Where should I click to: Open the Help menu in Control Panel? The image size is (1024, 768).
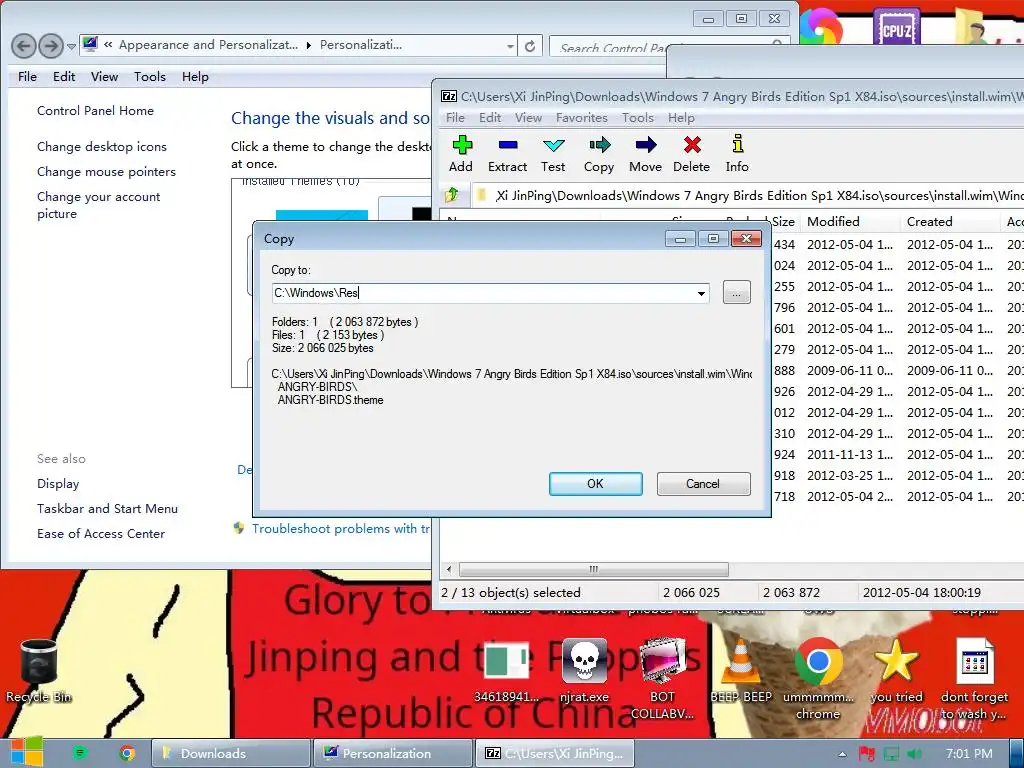tap(195, 76)
